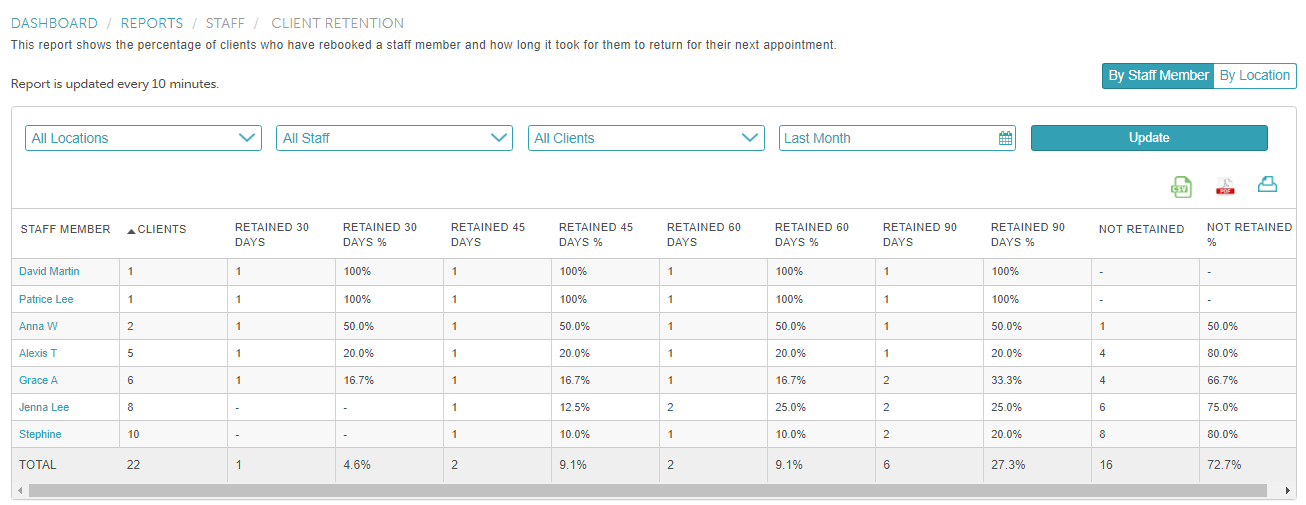
Task: Go to Dashboard breadcrumb
Action: 54,23
